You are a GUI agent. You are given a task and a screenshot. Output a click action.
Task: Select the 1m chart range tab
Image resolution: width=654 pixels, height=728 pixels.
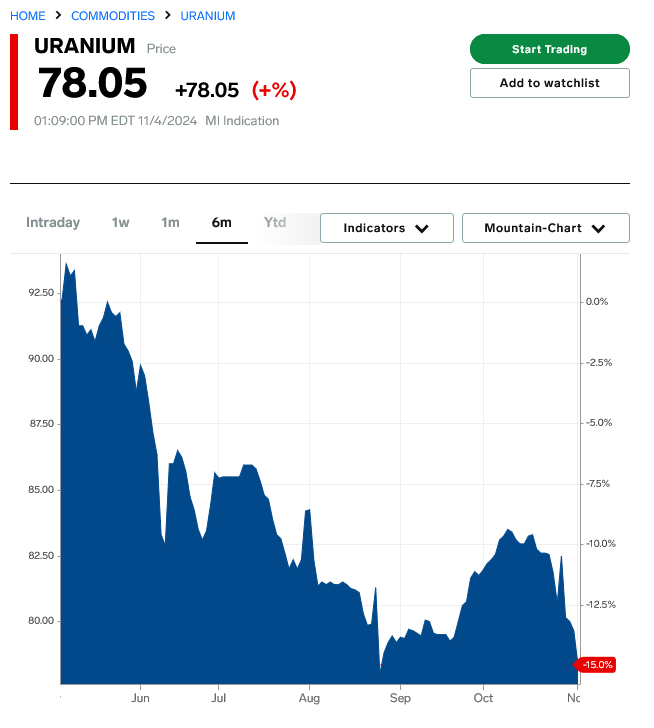(171, 222)
